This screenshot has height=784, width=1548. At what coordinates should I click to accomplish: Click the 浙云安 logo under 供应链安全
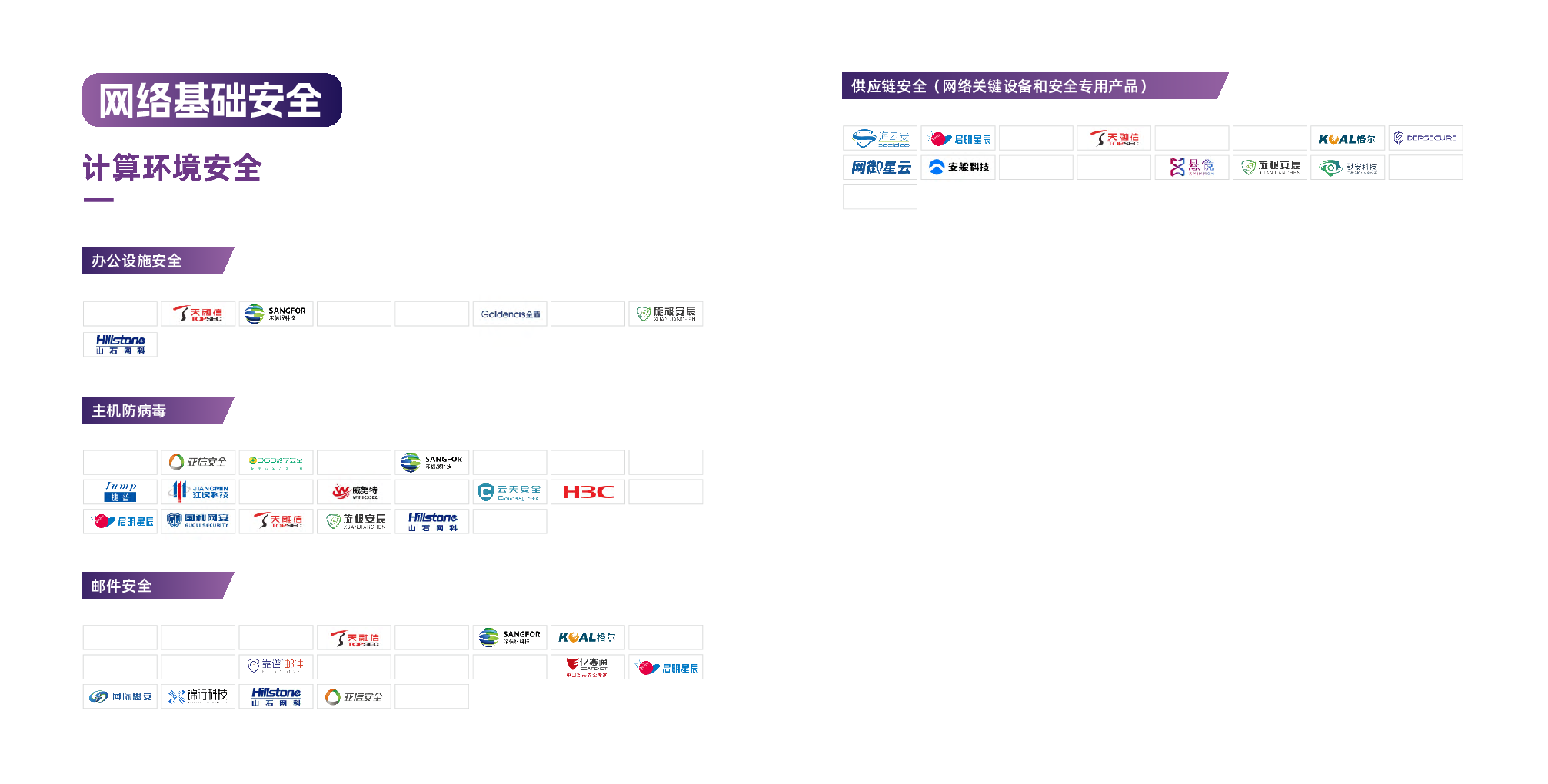[x=880, y=138]
